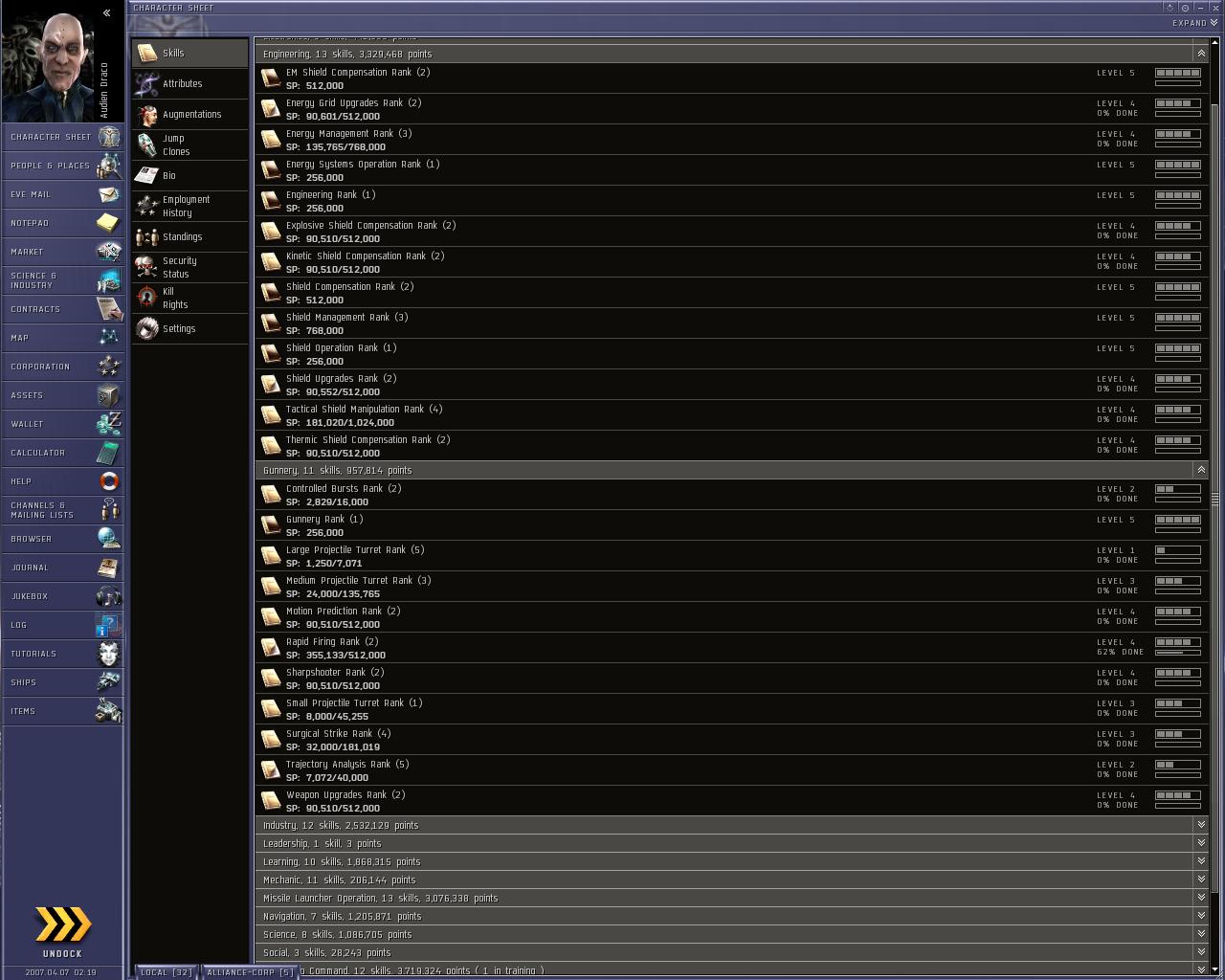Select Weapon Upgrades skill row

pyautogui.click(x=732, y=801)
